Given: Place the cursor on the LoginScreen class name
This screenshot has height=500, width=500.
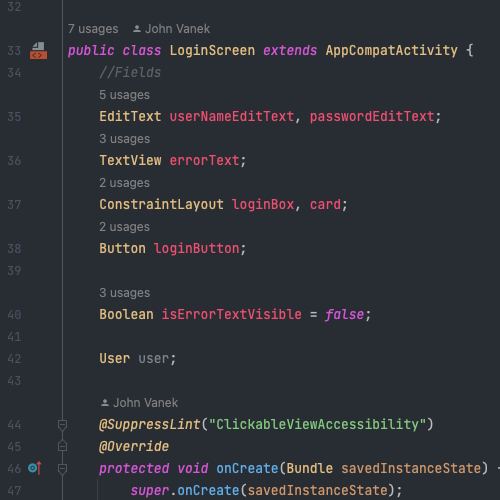Looking at the screenshot, I should coord(212,51).
